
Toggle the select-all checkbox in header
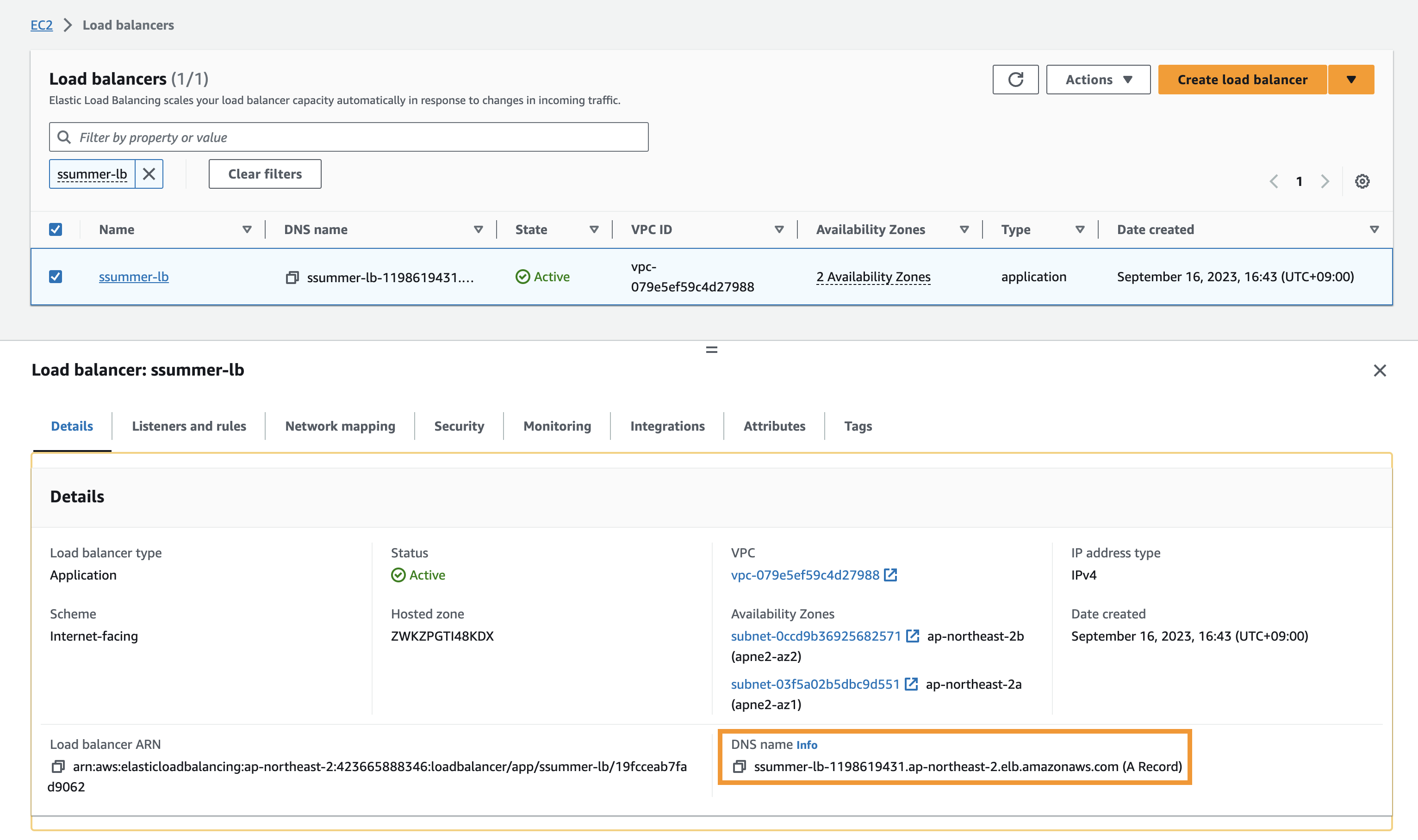[x=56, y=229]
